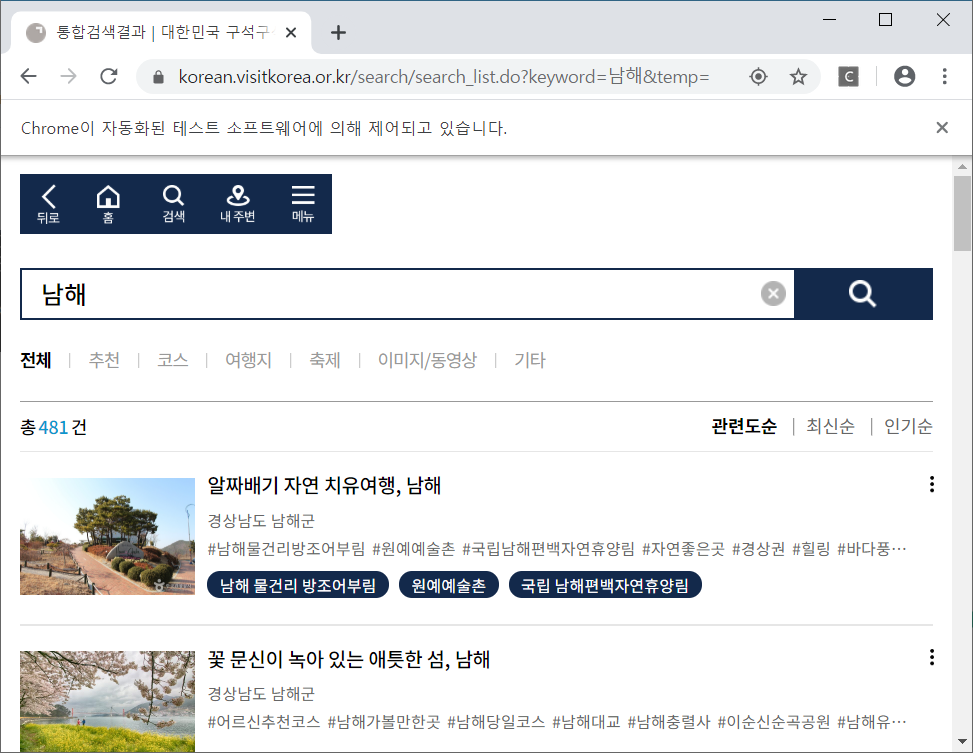
Task: Open more options for 꽃 문신이 녹아 있는 result
Action: [x=931, y=657]
